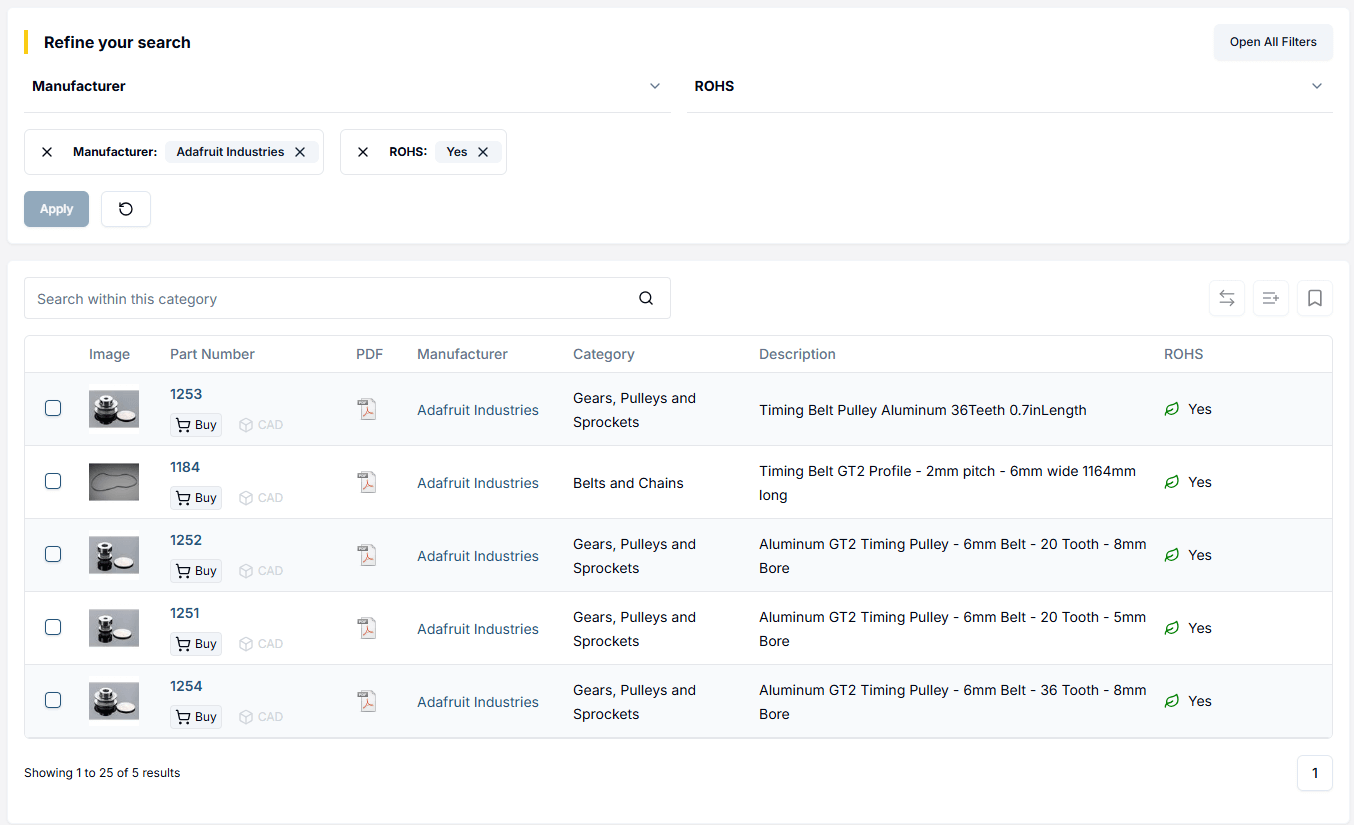This screenshot has width=1354, height=825.
Task: Click the Part Number column header
Action: coord(212,354)
